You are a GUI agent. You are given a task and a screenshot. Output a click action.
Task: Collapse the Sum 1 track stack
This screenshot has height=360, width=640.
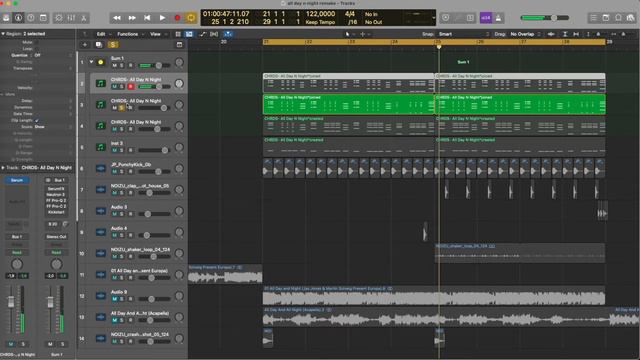pos(91,62)
